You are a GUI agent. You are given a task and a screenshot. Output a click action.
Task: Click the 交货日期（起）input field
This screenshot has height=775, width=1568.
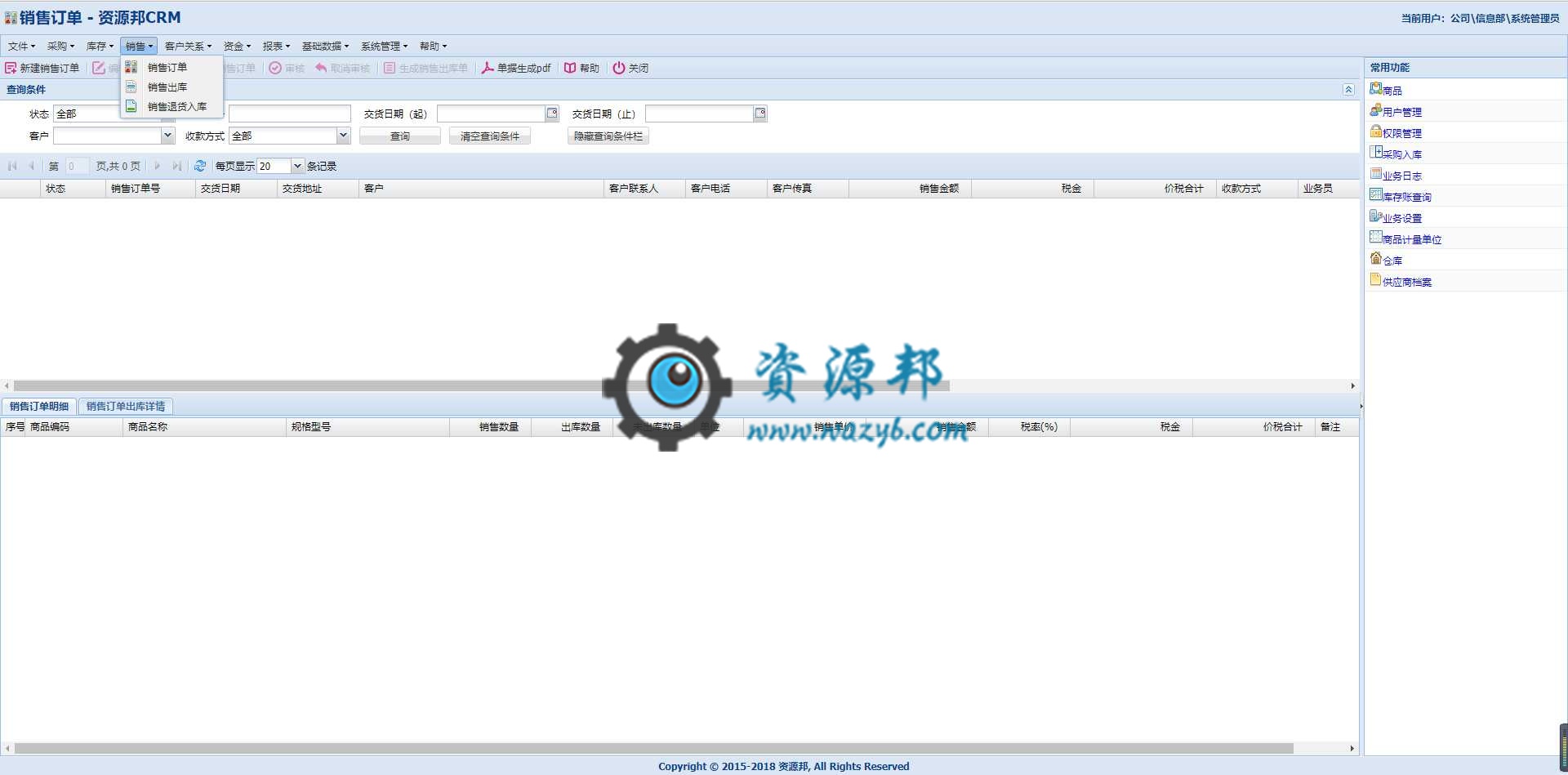coord(491,114)
